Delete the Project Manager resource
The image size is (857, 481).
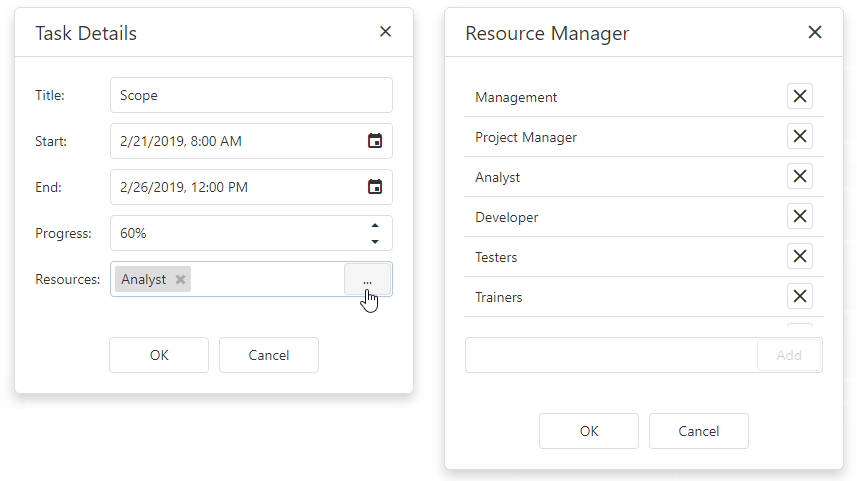(799, 137)
